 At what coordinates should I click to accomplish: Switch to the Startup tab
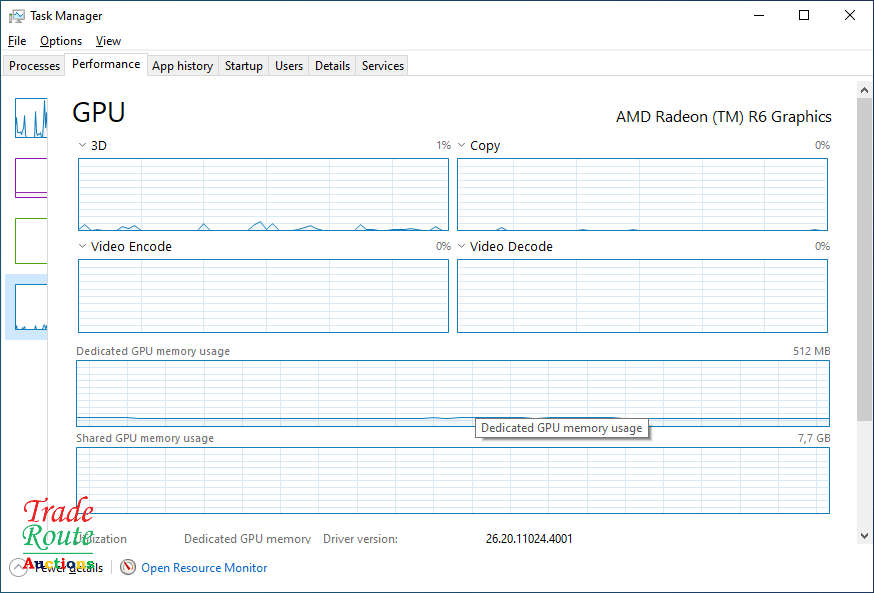tap(244, 66)
